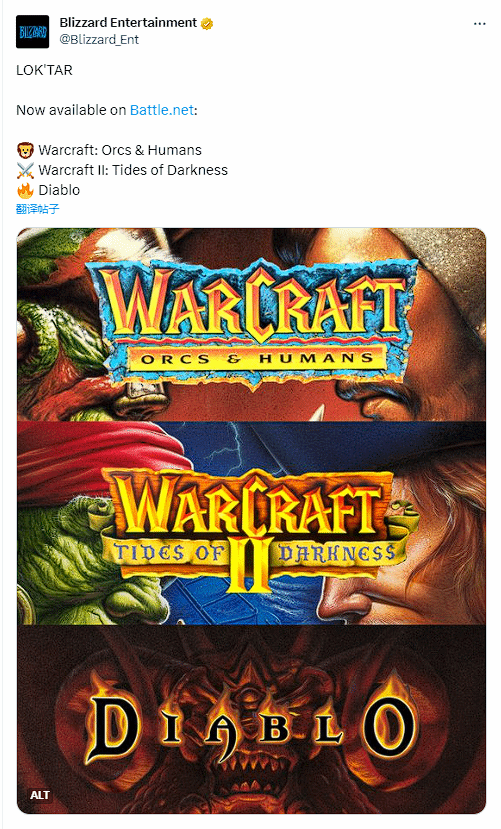Click the Warcraft II: Tides of Darkness text
501x829 pixels.
(x=133, y=170)
